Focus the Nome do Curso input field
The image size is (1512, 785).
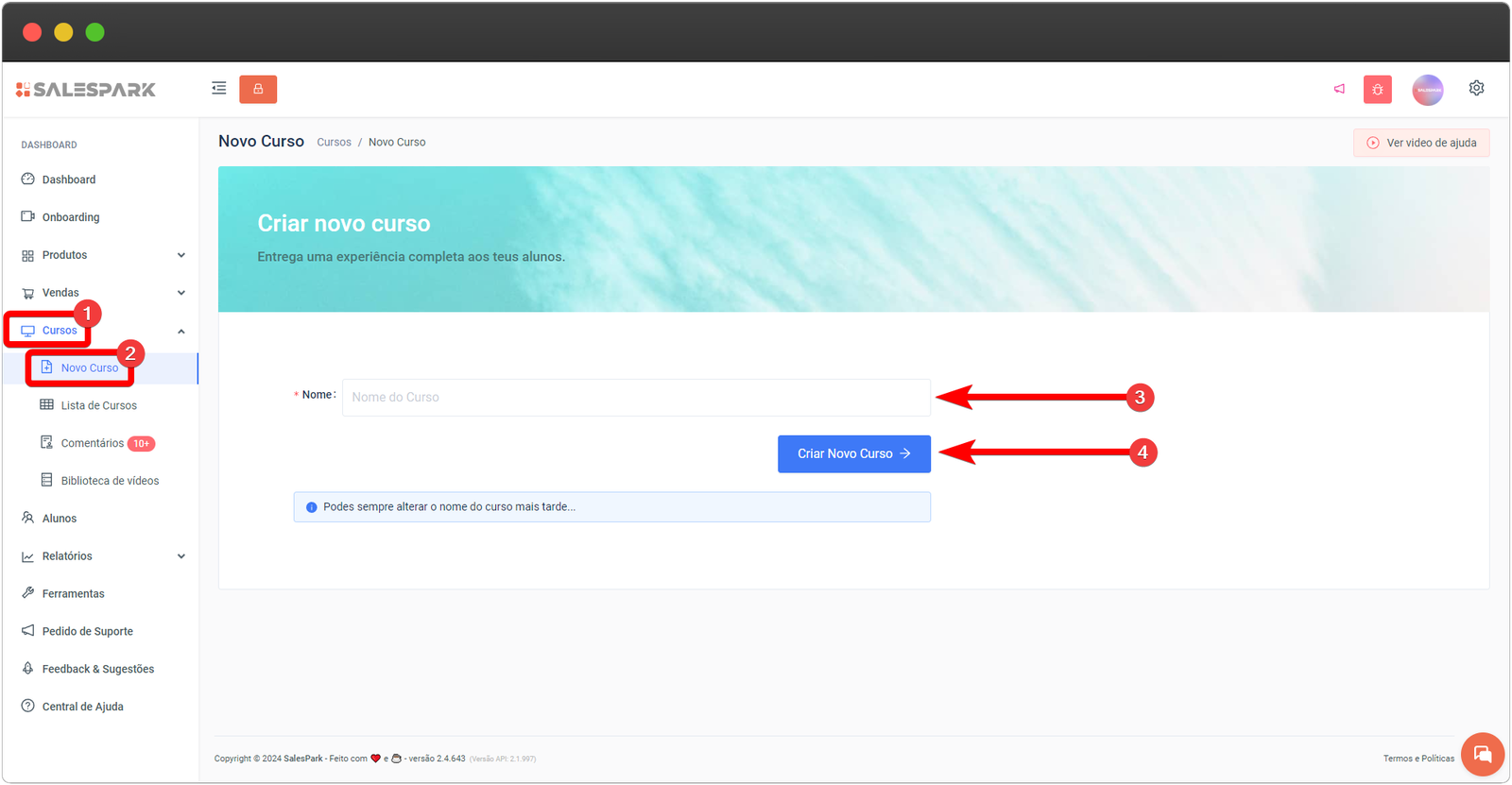(635, 398)
